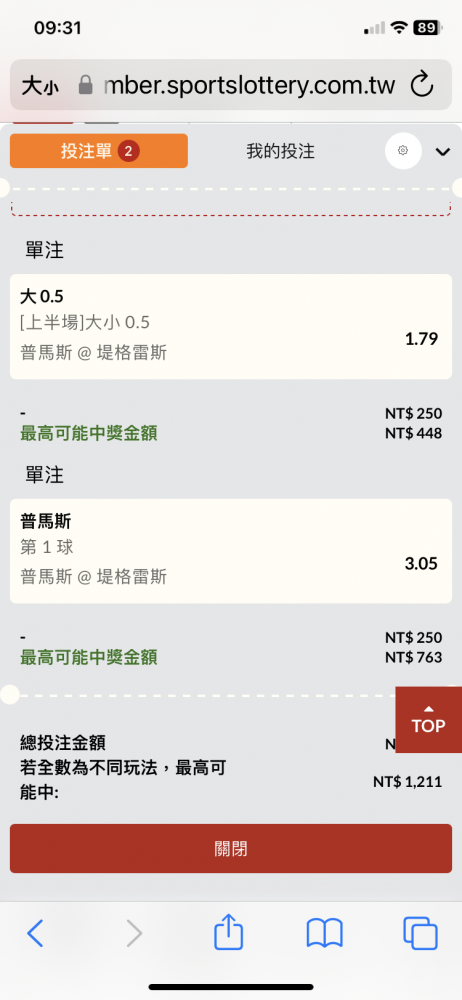
Task: Tap the Safari reload page icon
Action: pyautogui.click(x=422, y=85)
